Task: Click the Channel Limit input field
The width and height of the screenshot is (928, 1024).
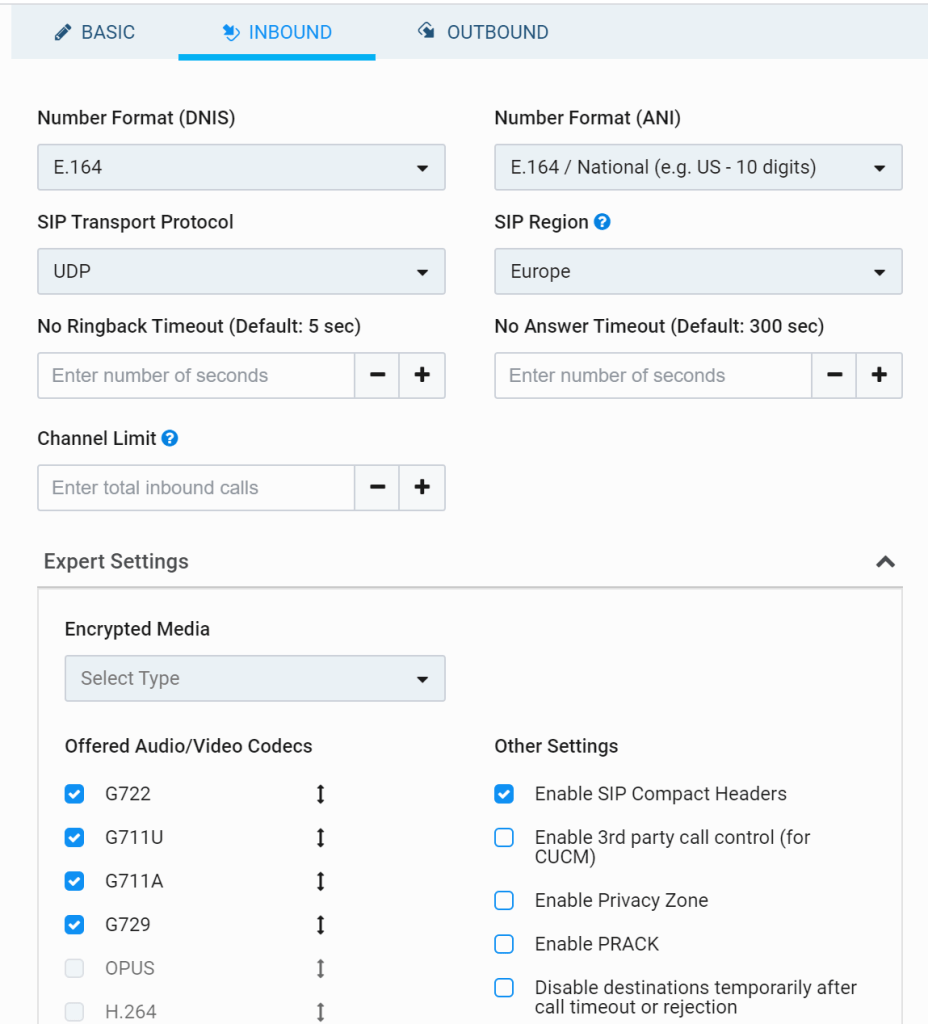Action: (x=196, y=488)
